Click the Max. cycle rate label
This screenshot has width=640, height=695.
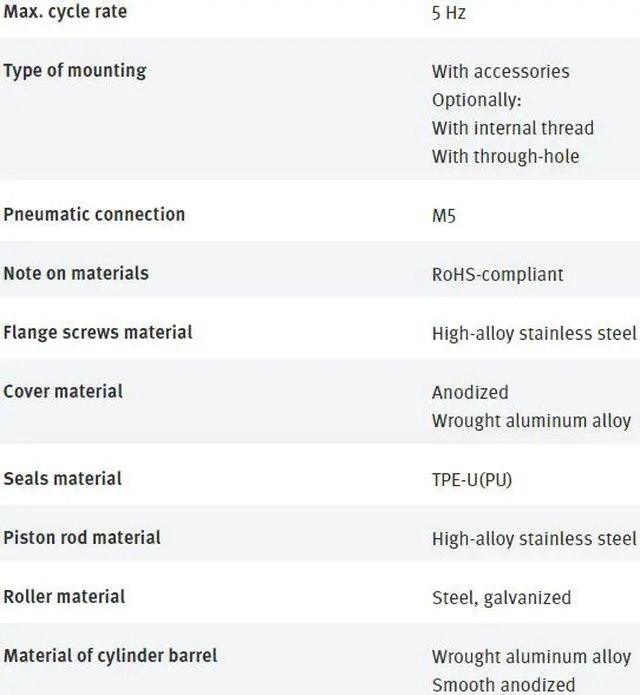tap(65, 12)
